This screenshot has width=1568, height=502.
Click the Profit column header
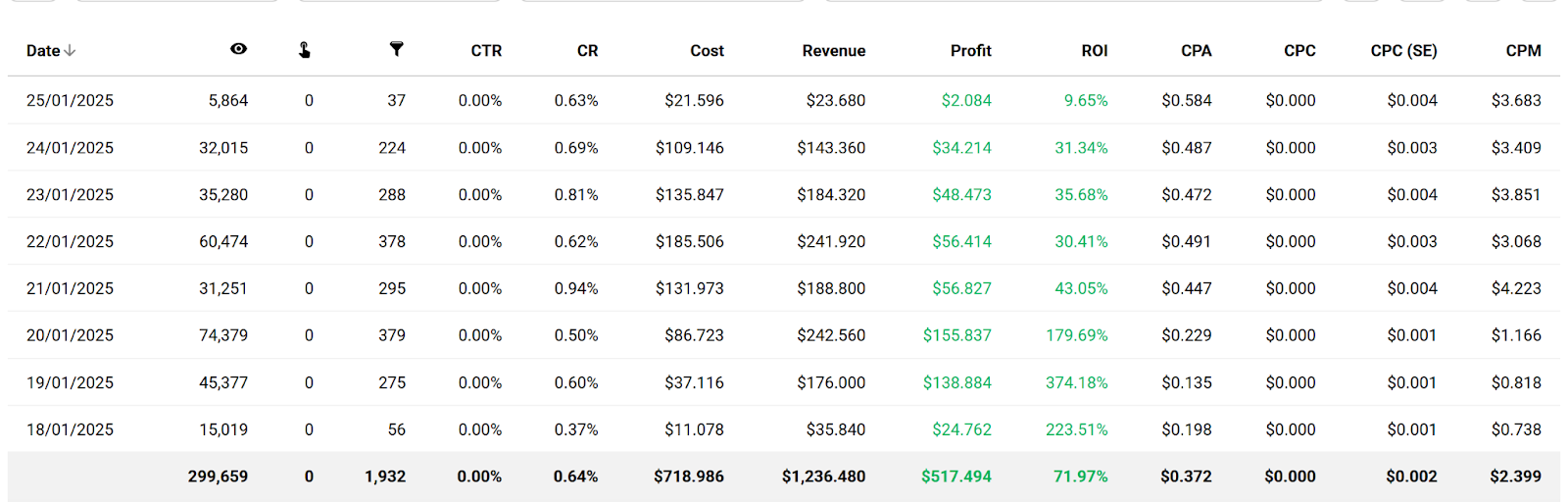pos(970,51)
